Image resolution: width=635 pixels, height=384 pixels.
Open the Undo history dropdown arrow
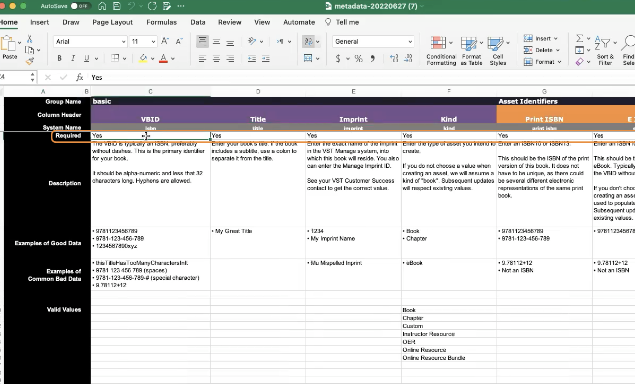tap(141, 6)
